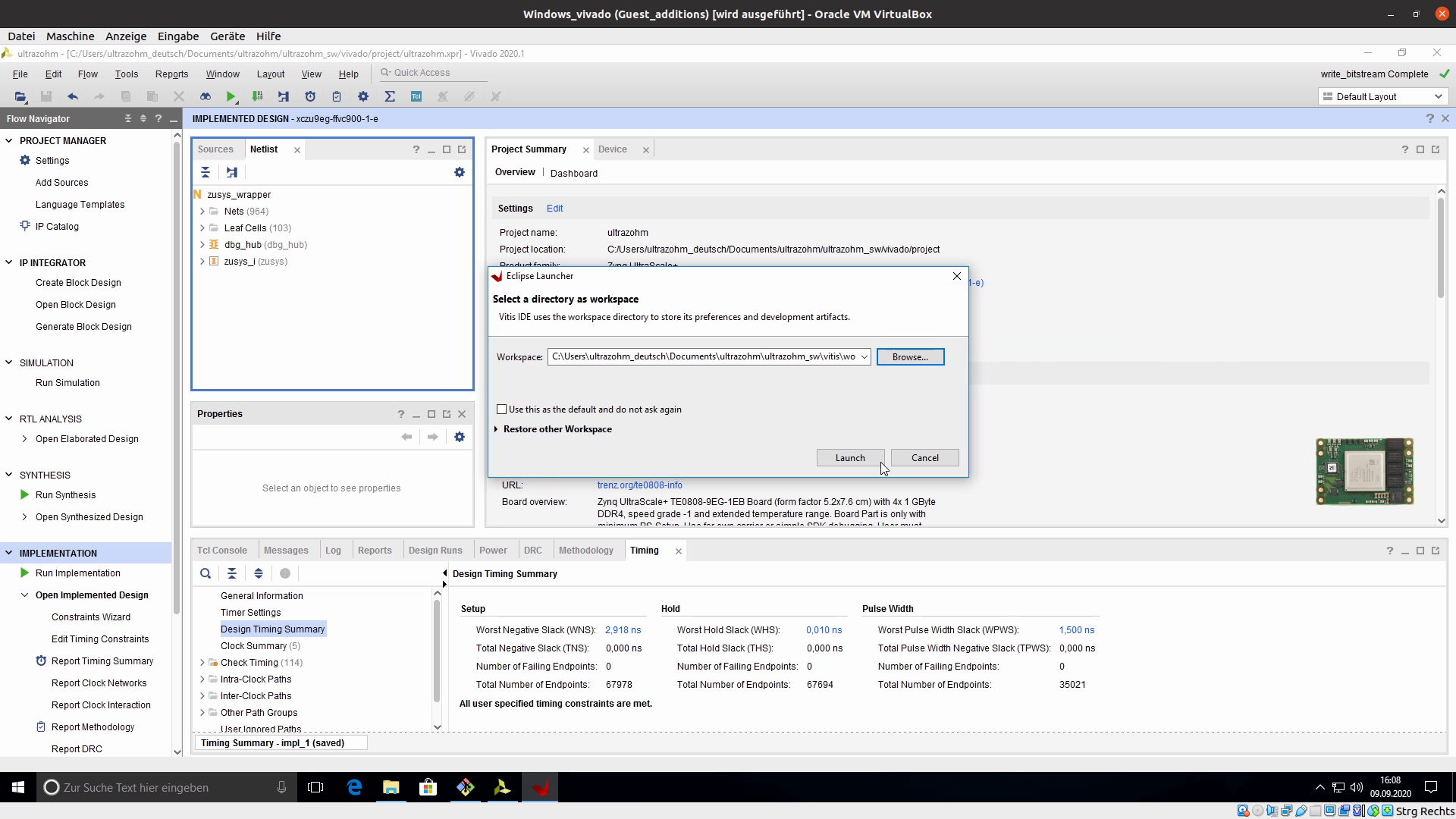Click the green Run flow toolbar icon
Viewport: 1456px width, 819px height.
(231, 96)
